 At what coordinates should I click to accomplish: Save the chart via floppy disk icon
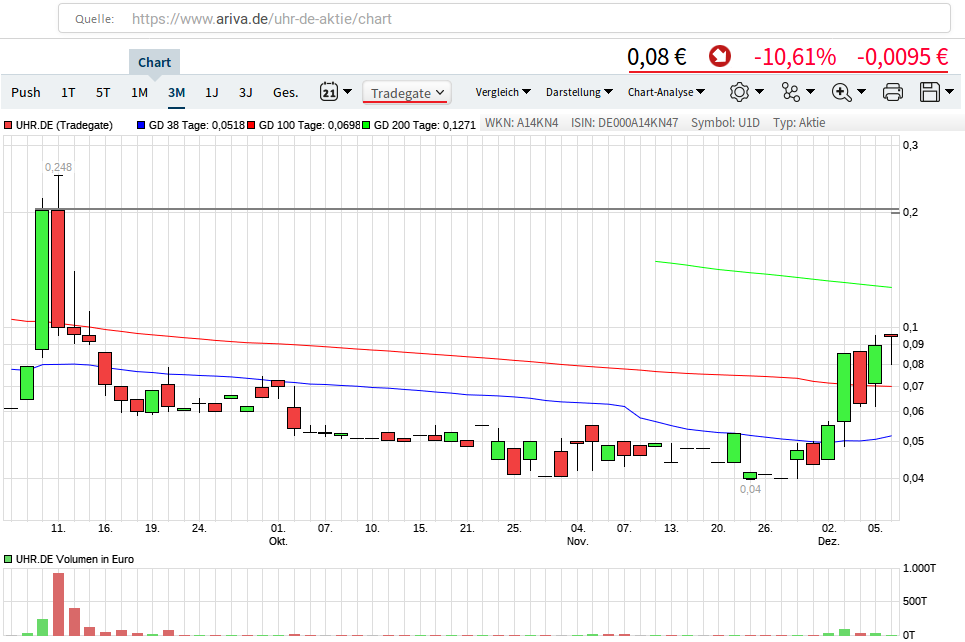click(930, 92)
